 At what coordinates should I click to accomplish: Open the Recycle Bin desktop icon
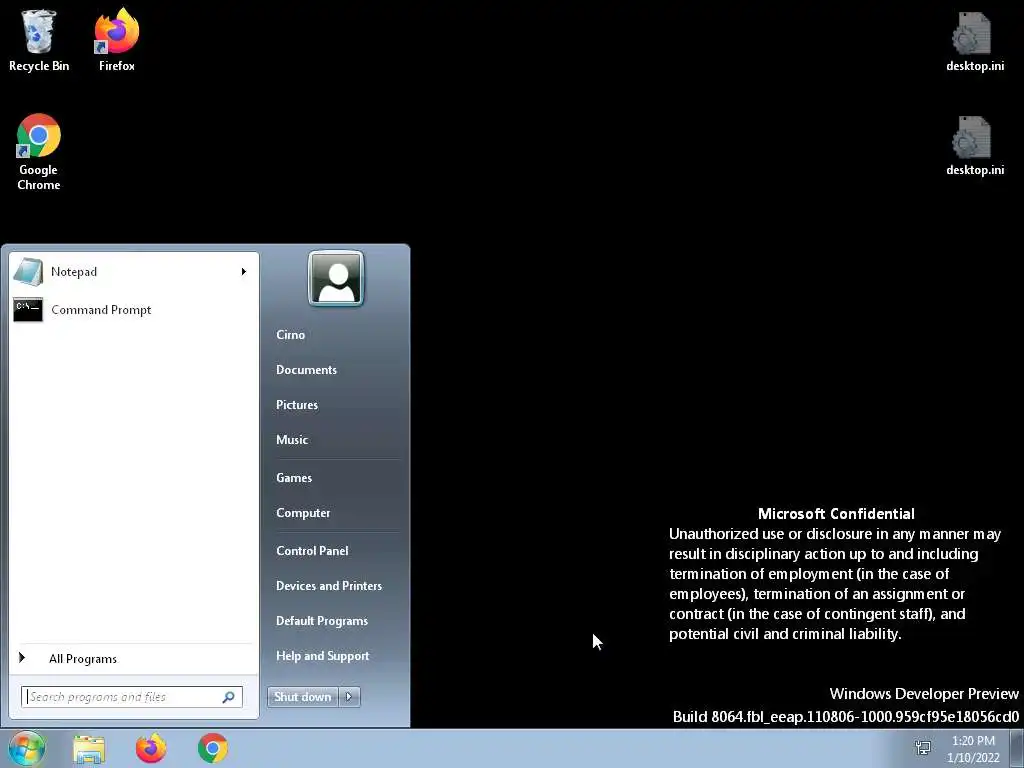(39, 39)
